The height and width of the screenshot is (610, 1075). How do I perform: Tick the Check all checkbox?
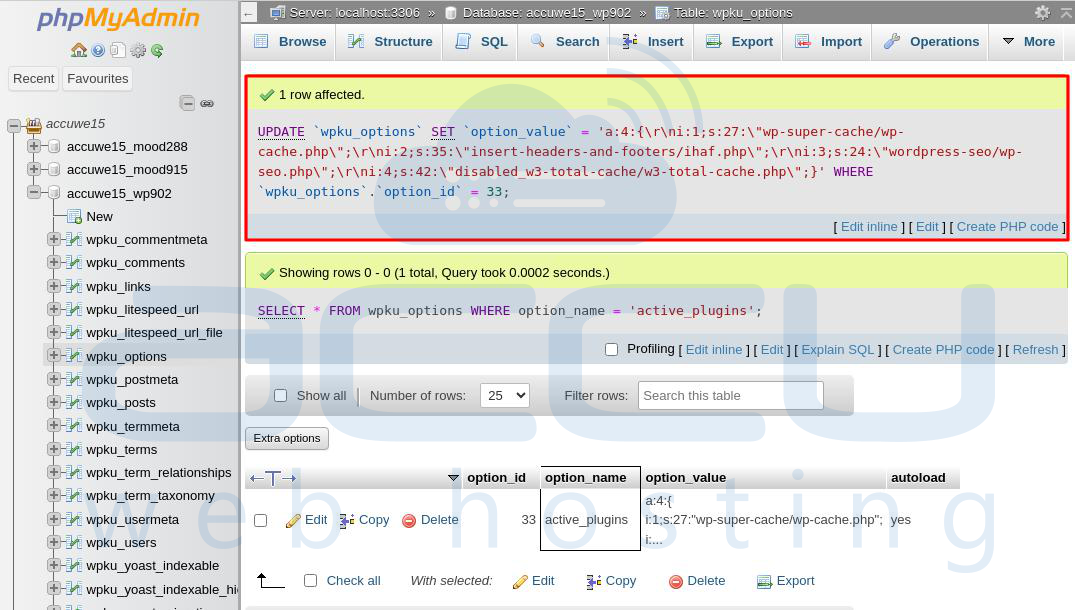coord(311,581)
